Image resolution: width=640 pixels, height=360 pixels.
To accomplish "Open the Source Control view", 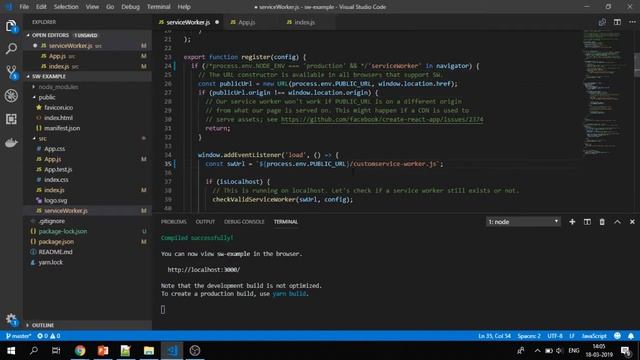I will tap(11, 72).
